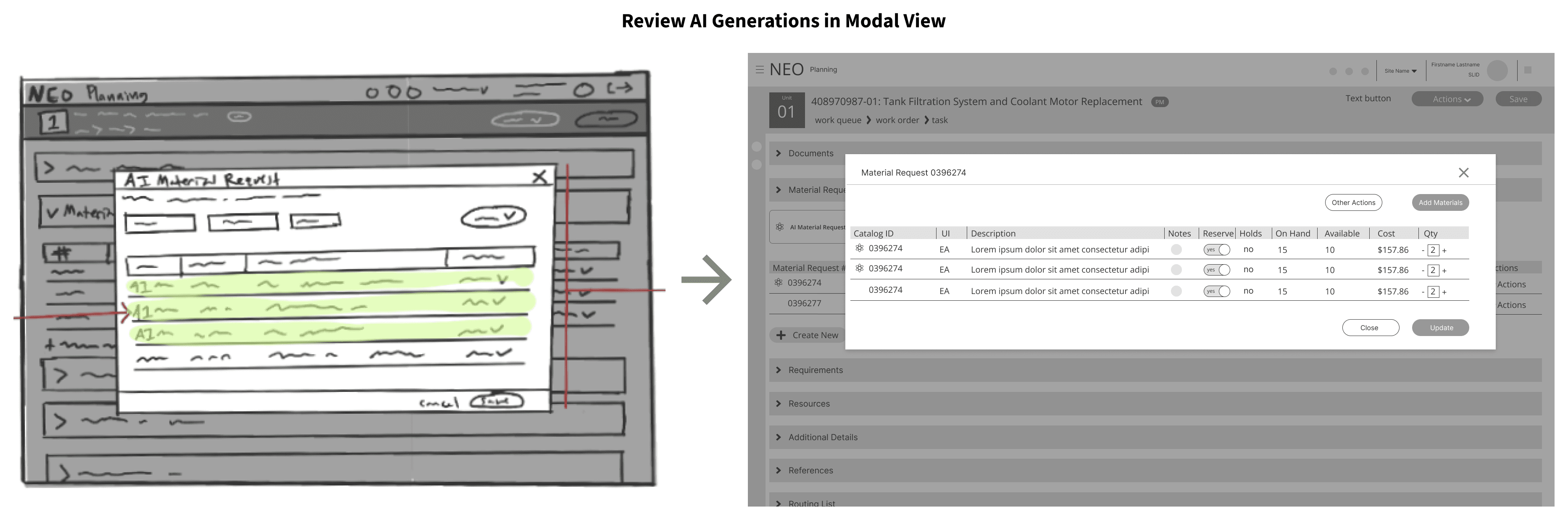1568x520 pixels.
Task: Click Notes circle icon in first row
Action: [x=1176, y=249]
